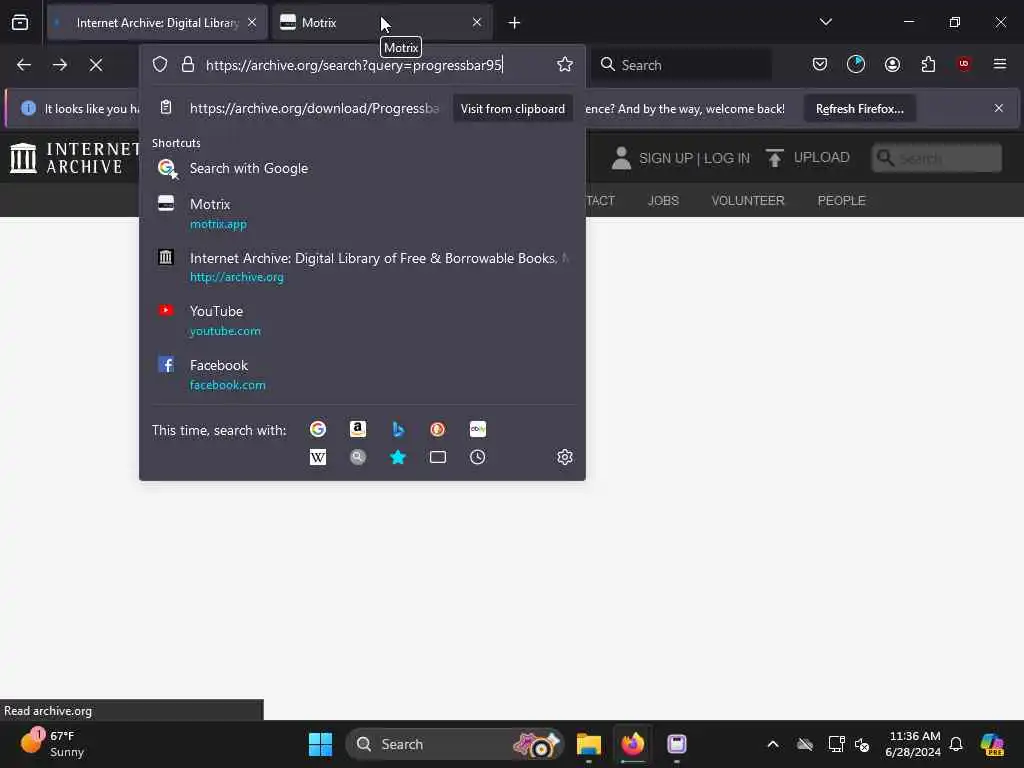
Task: Open the clock and date panel
Action: point(914,744)
